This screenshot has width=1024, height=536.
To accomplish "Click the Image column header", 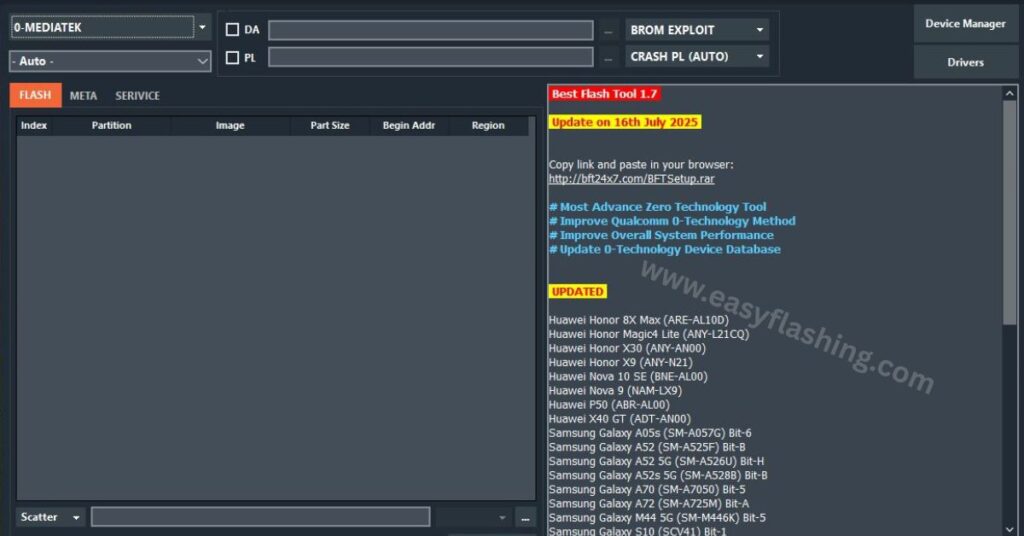I will pos(230,125).
